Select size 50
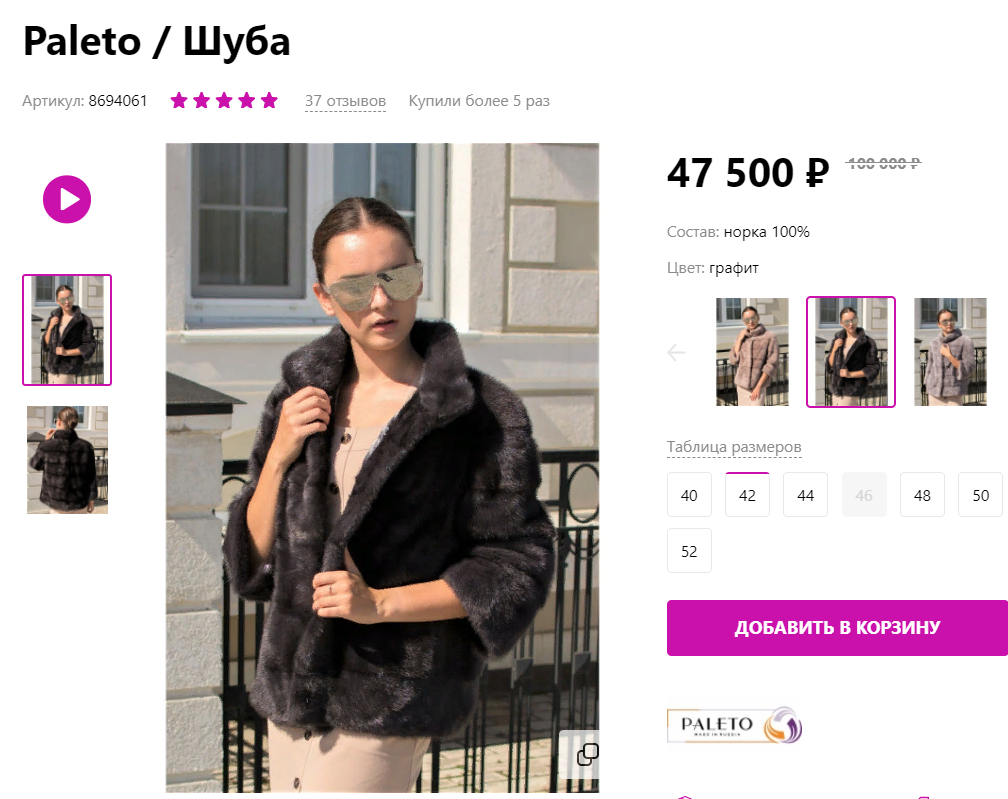Image resolution: width=1008 pixels, height=799 pixels. coord(980,495)
